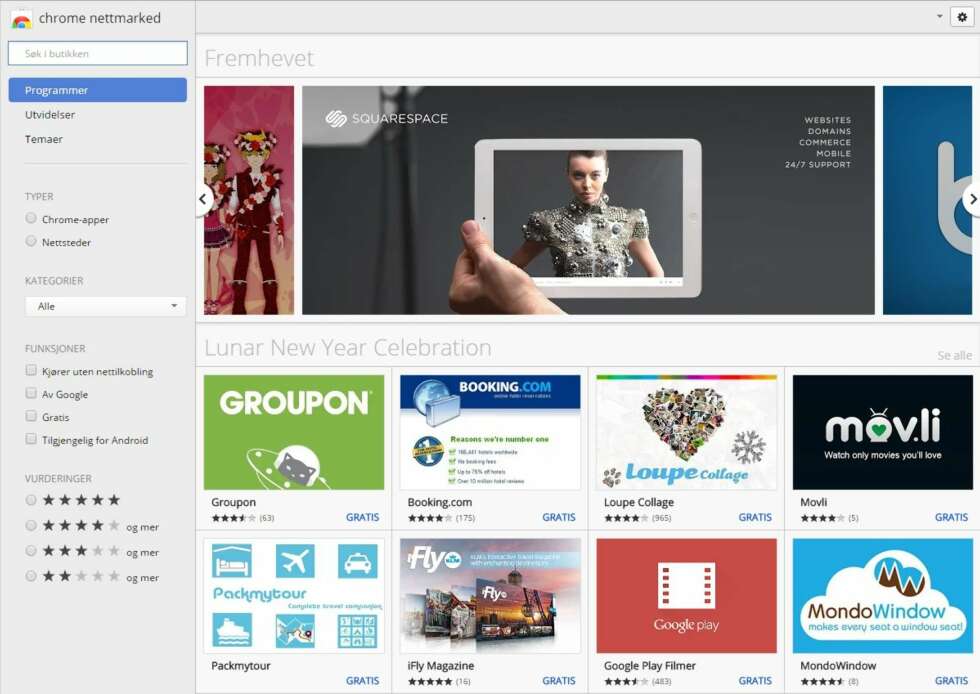The height and width of the screenshot is (694, 980).
Task: Select the five-star rating filter
Action: click(31, 500)
